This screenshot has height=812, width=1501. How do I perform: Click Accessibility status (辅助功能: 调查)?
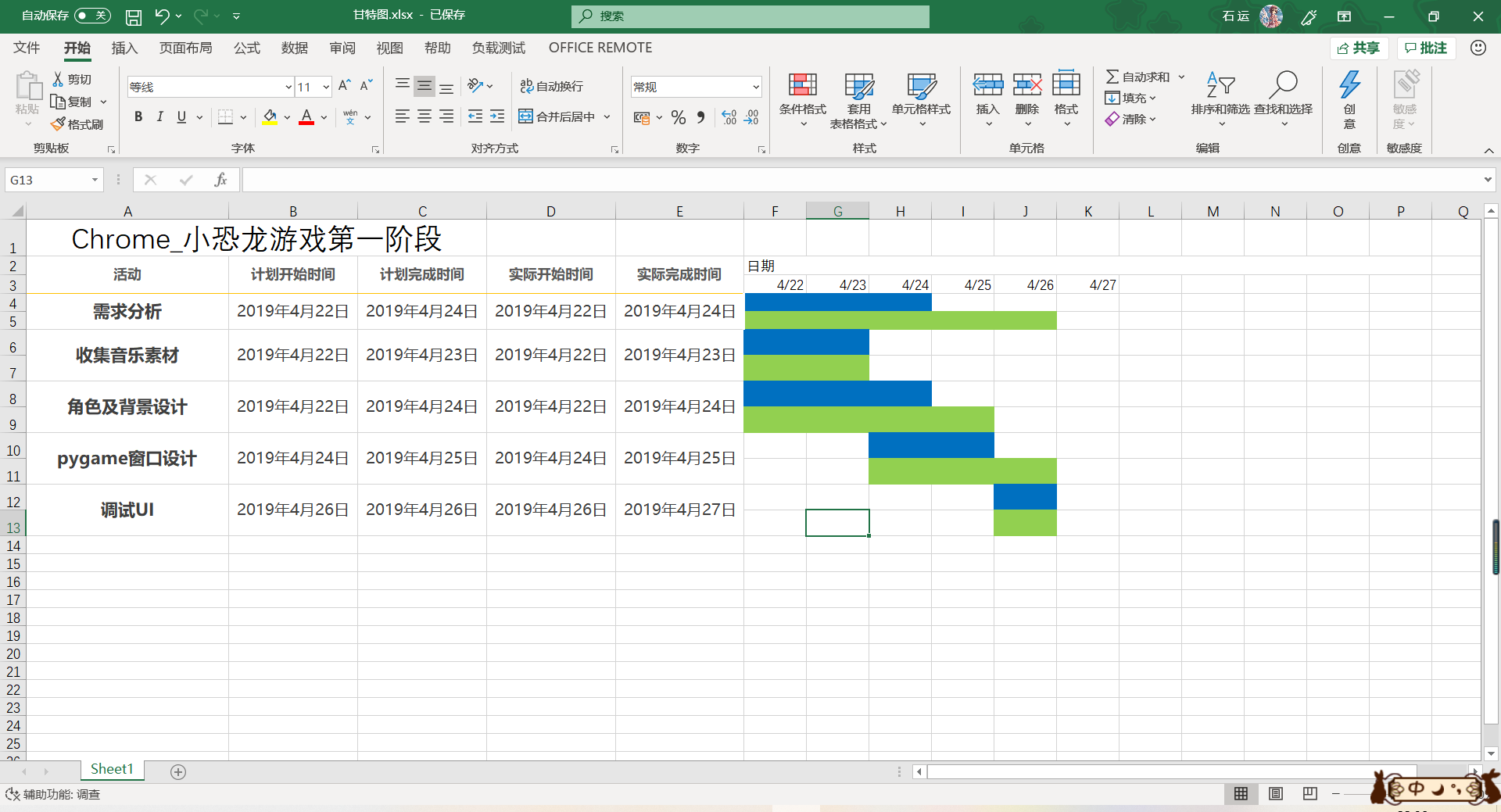(53, 794)
